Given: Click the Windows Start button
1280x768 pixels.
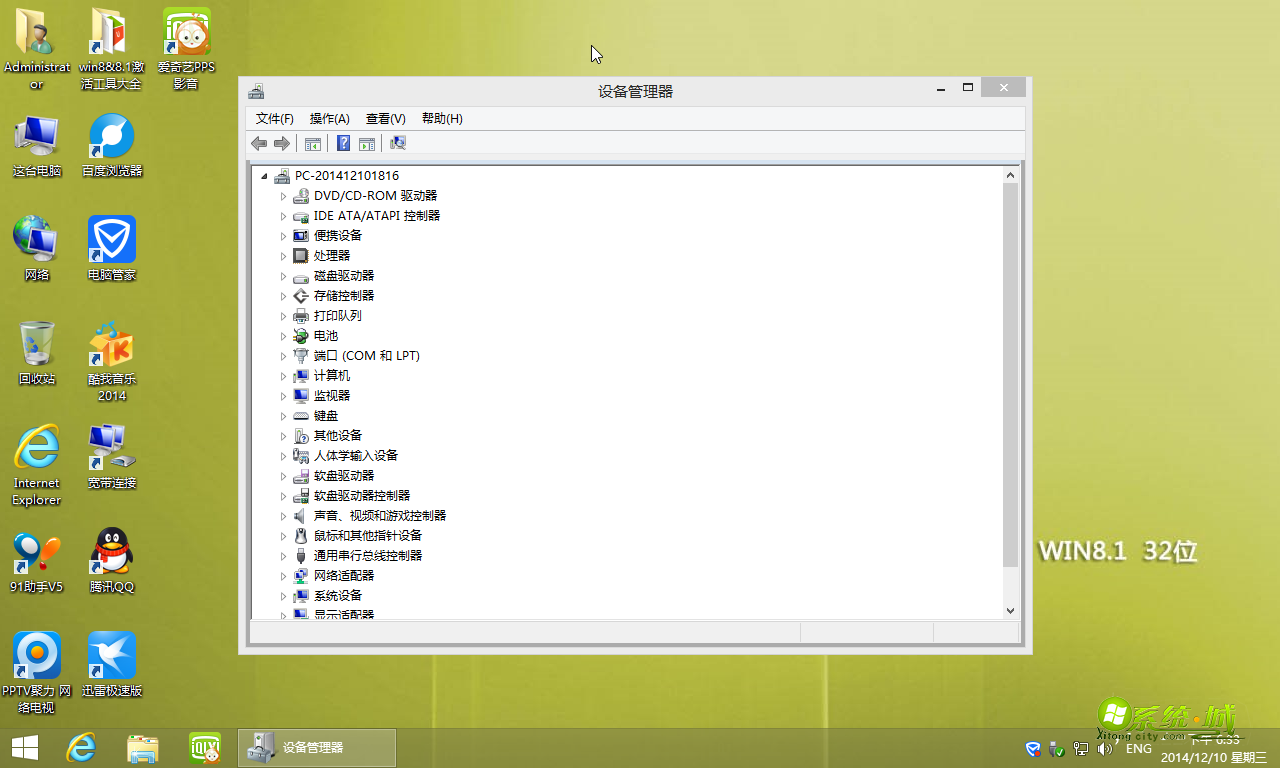Looking at the screenshot, I should click(22, 747).
